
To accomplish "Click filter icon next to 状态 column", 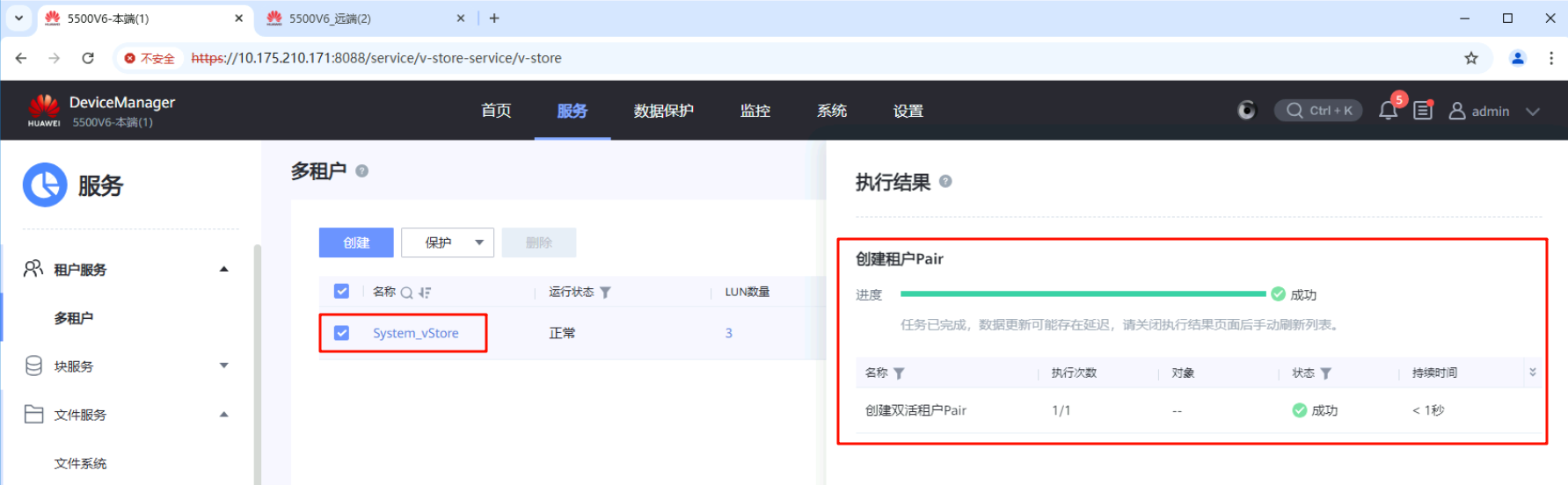I will coord(1326,373).
